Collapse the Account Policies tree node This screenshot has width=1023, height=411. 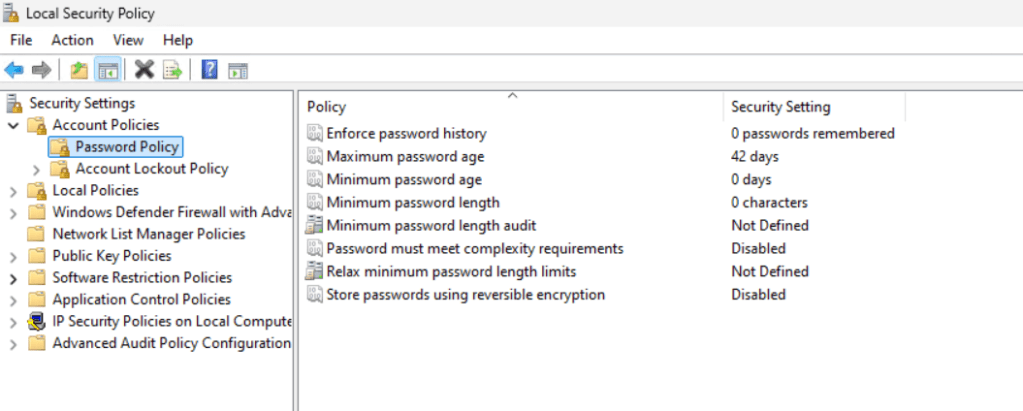(13, 125)
